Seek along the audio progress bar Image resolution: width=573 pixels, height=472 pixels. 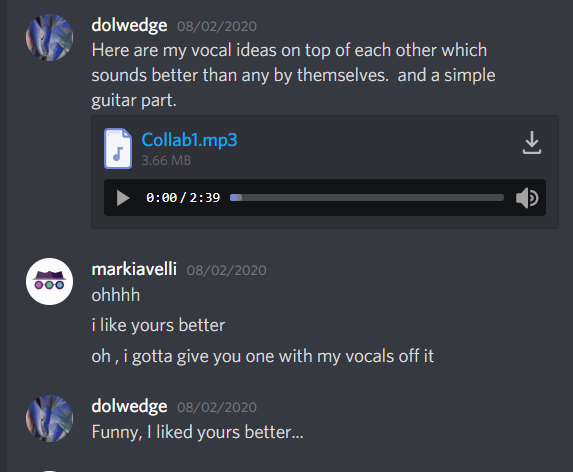point(367,198)
